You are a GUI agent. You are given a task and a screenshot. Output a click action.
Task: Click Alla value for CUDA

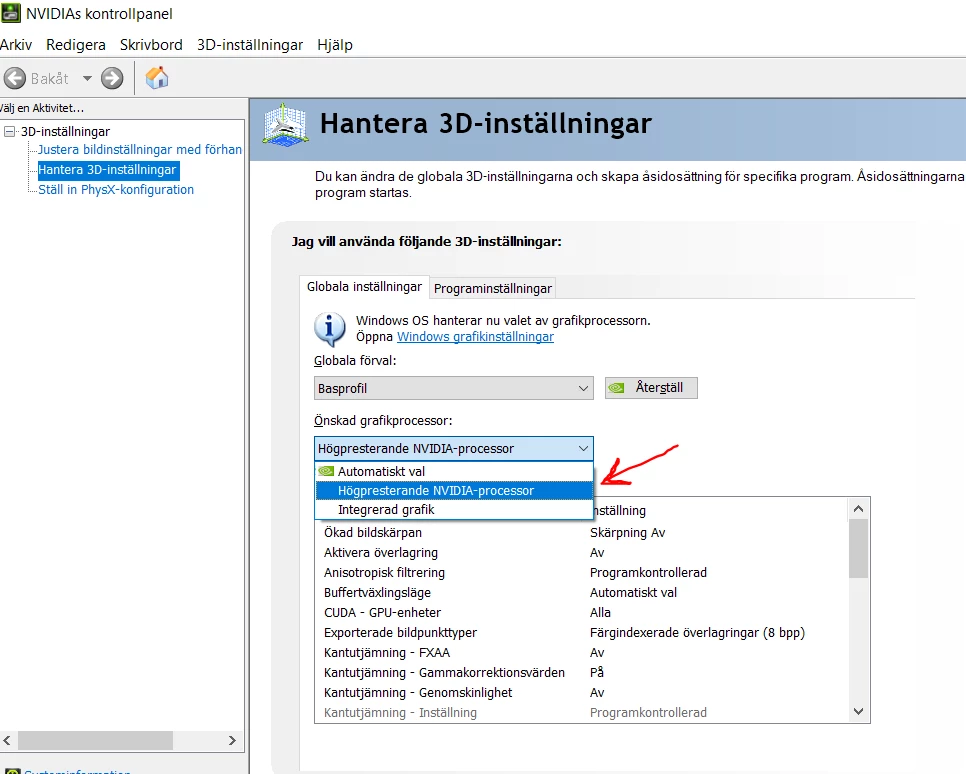pyautogui.click(x=600, y=613)
